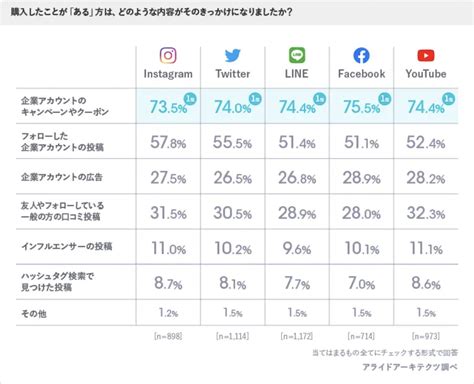Click the アライドアーキテクツ調べ source credit
The image size is (474, 384).
(x=410, y=367)
